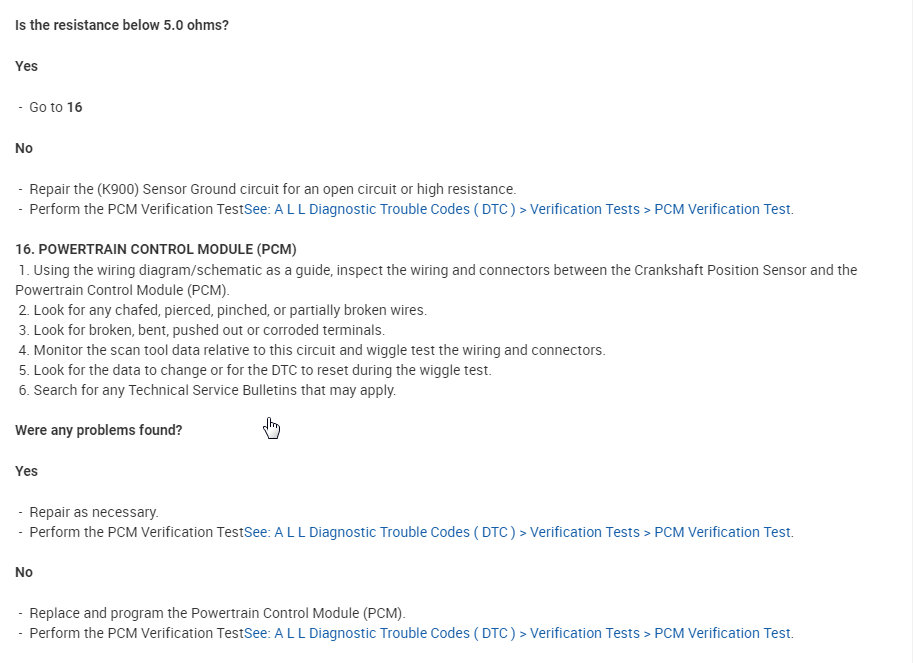913x663 pixels.
Task: Click the 'Is the resistance below 5.0 ohms?' question
Action: pos(122,25)
